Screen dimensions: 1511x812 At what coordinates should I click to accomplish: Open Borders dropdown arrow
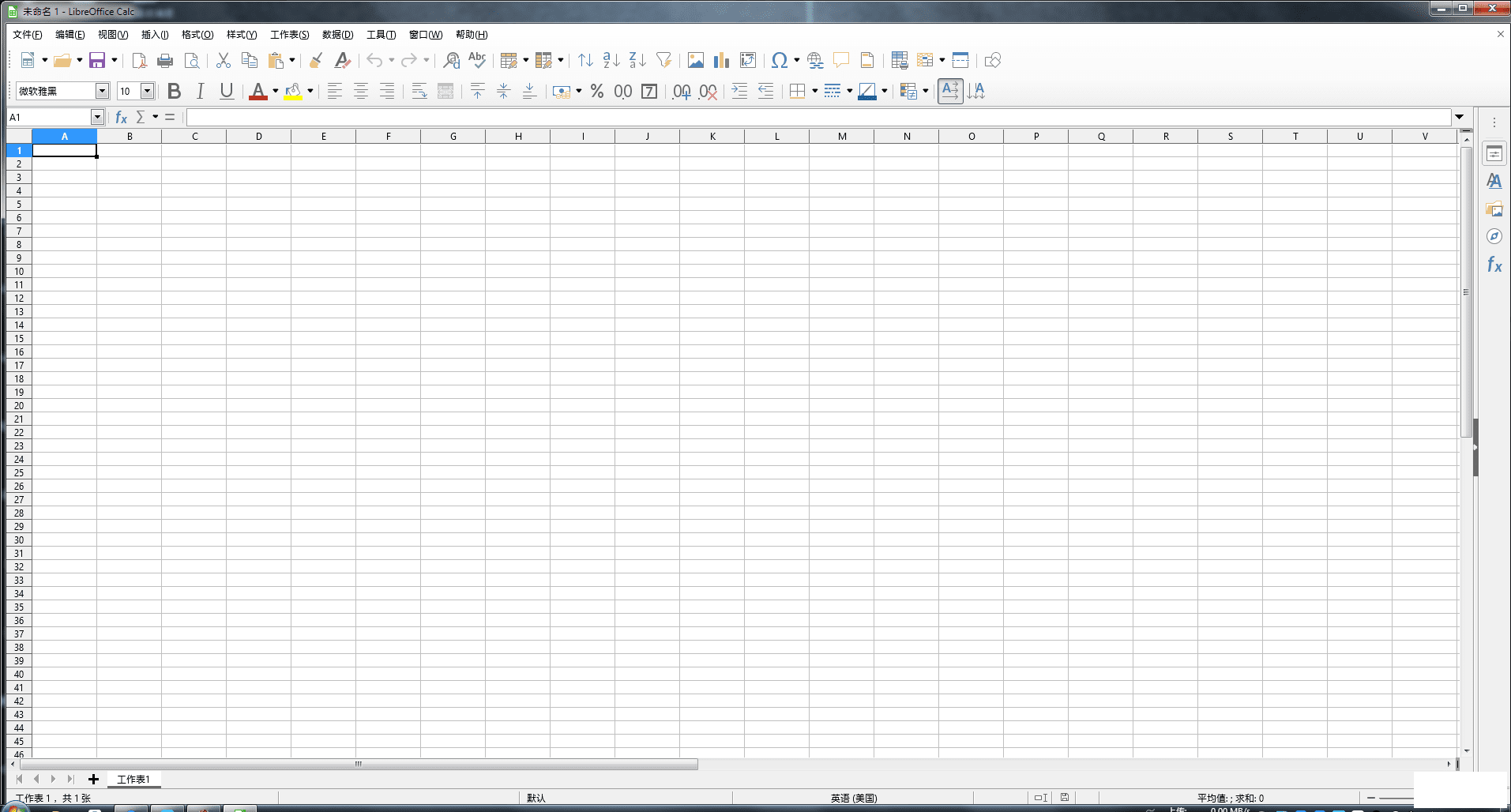pyautogui.click(x=814, y=91)
